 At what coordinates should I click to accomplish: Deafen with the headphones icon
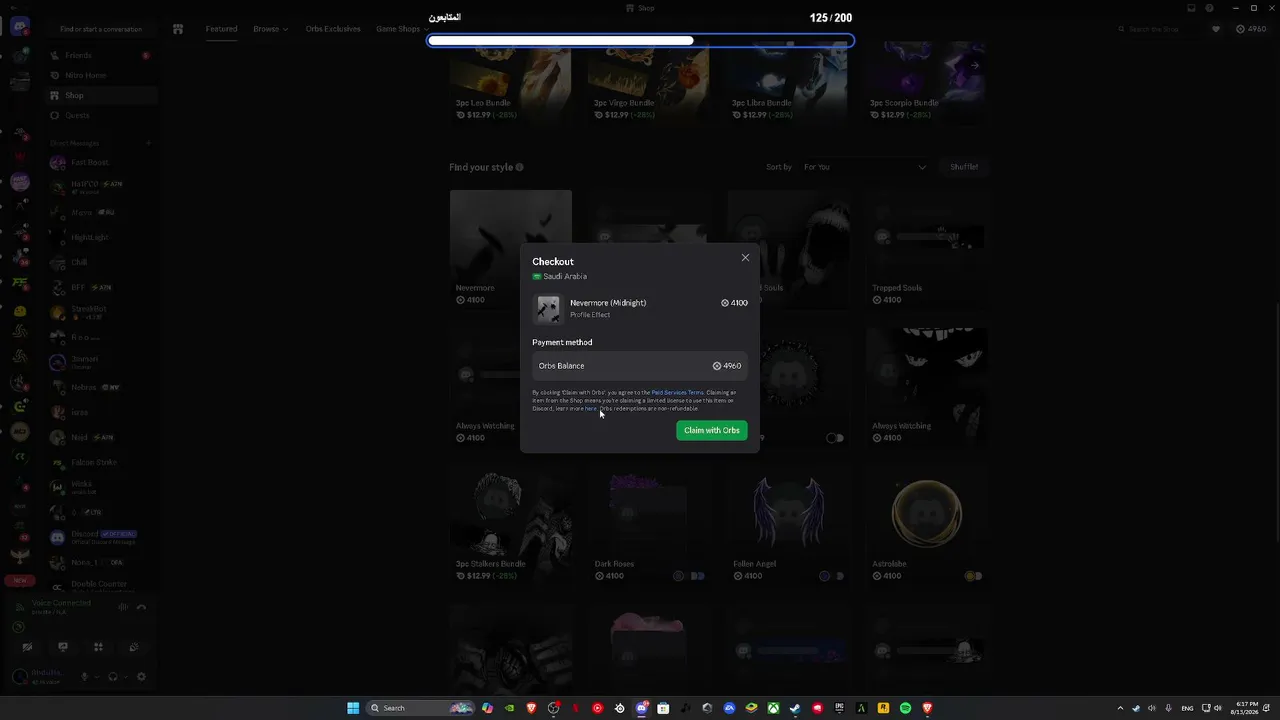coord(112,677)
